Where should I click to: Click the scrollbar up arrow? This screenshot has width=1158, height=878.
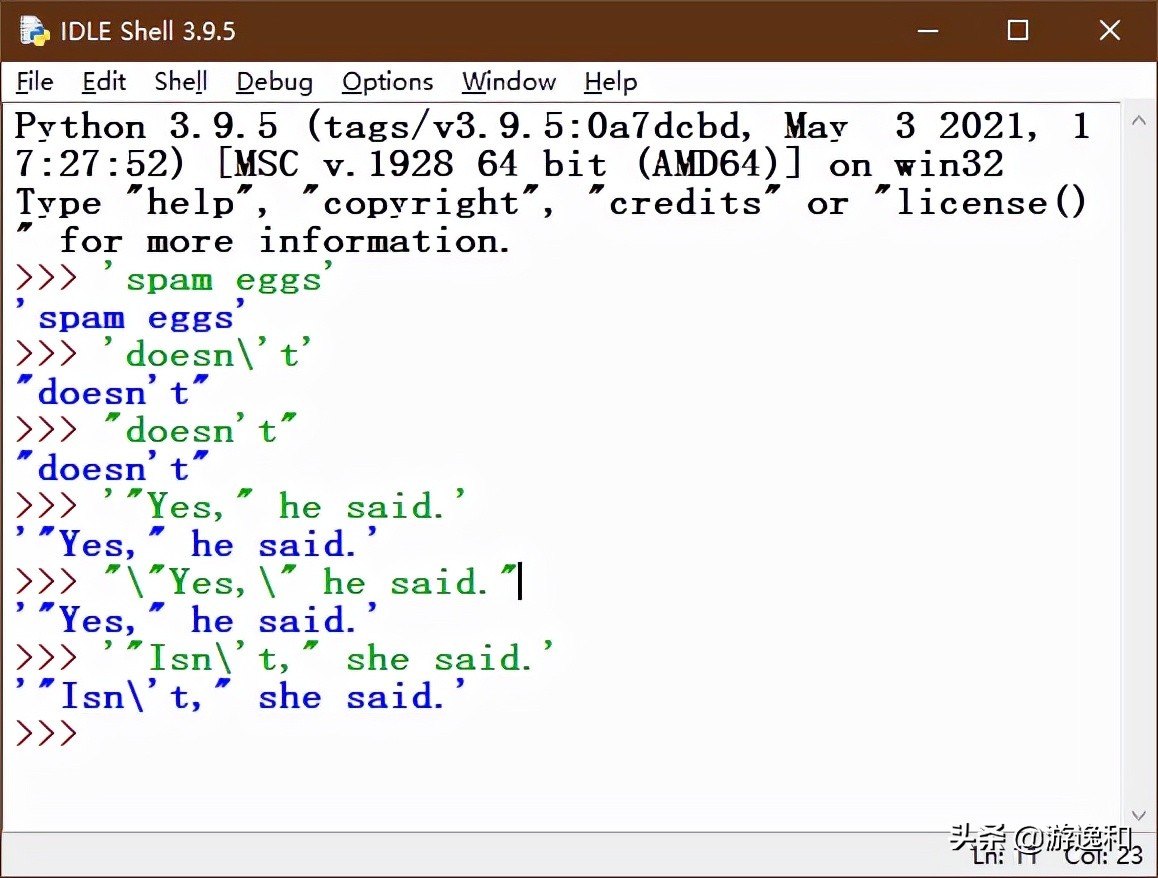(x=1138, y=120)
